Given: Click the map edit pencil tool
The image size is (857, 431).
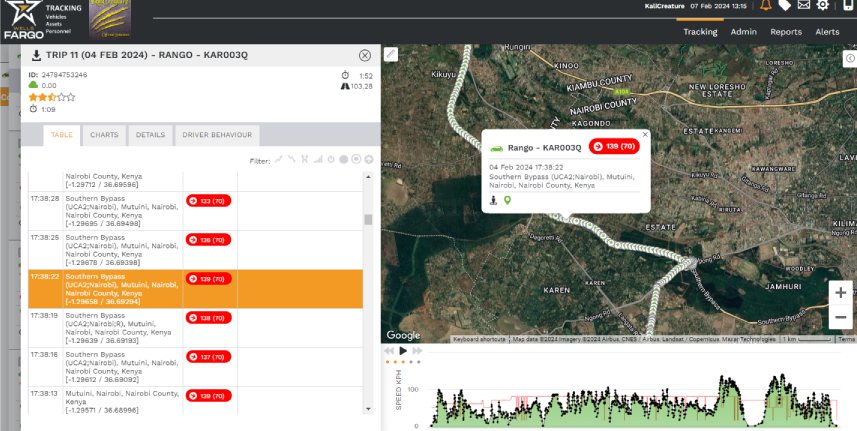Looking at the screenshot, I should [391, 54].
